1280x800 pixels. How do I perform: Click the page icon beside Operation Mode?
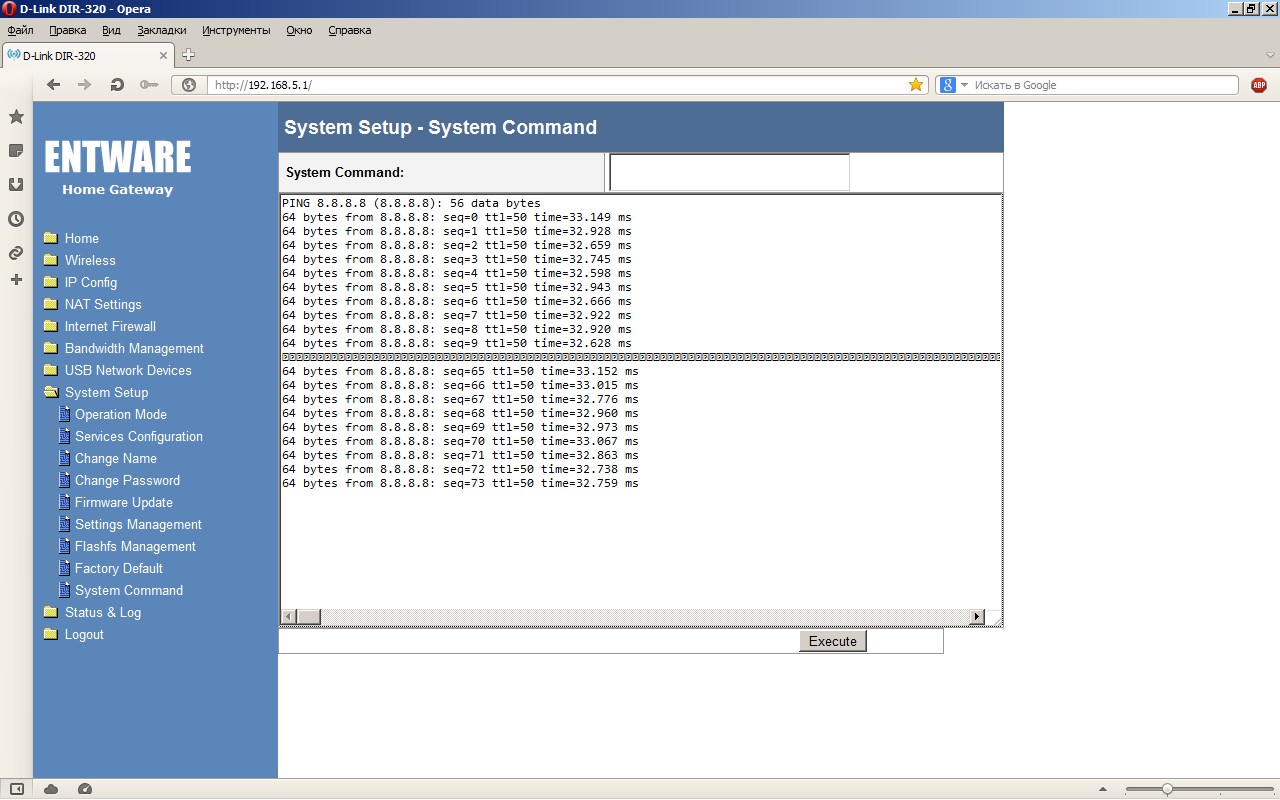[x=65, y=414]
